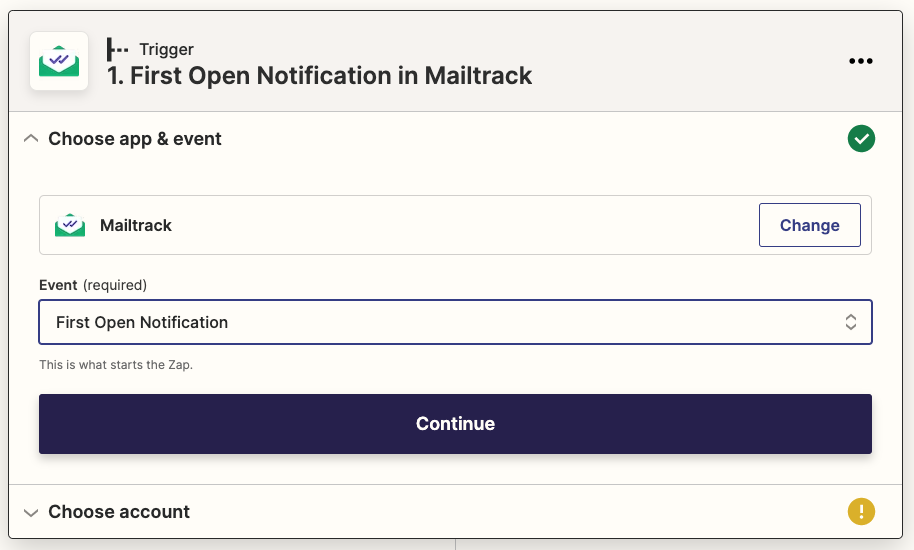Collapse section using chevron beside Choose app & event
Viewport: 914px width, 550px height.
point(31,139)
